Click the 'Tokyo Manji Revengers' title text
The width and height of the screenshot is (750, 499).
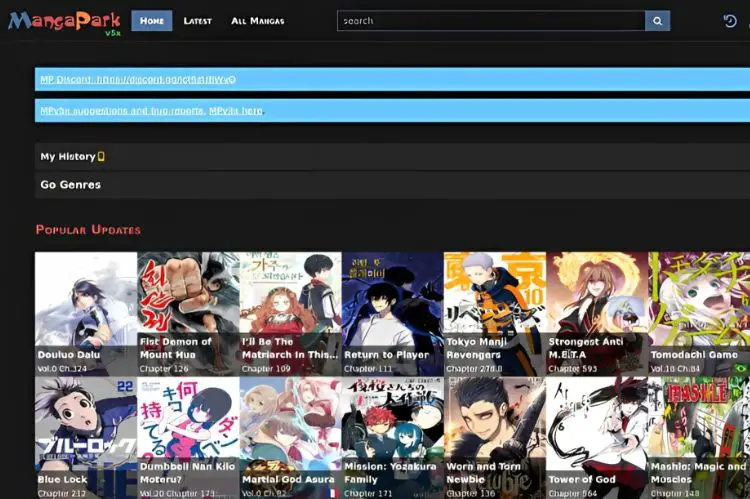476,348
